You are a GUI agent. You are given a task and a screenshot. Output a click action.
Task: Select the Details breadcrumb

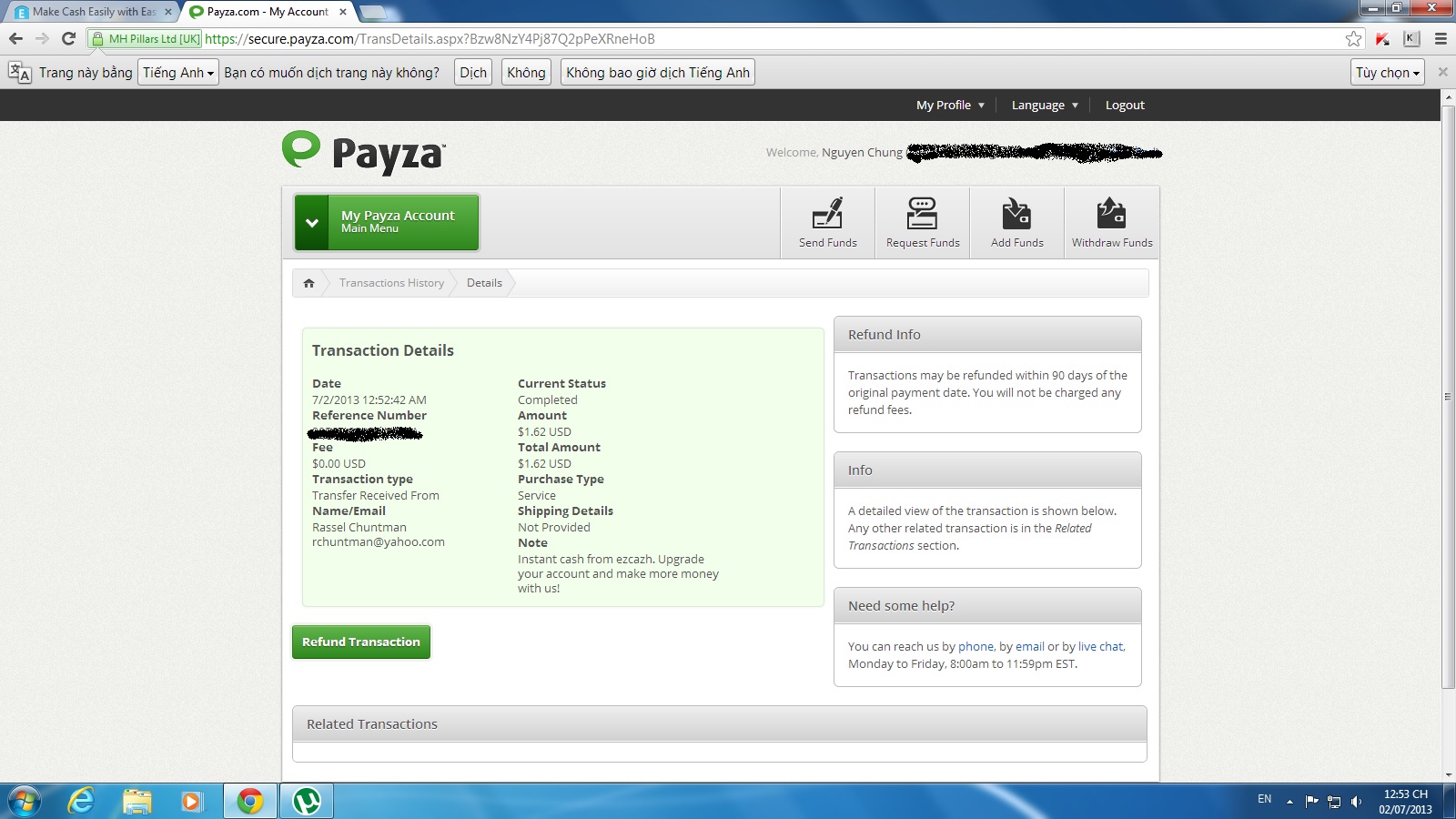coord(484,283)
